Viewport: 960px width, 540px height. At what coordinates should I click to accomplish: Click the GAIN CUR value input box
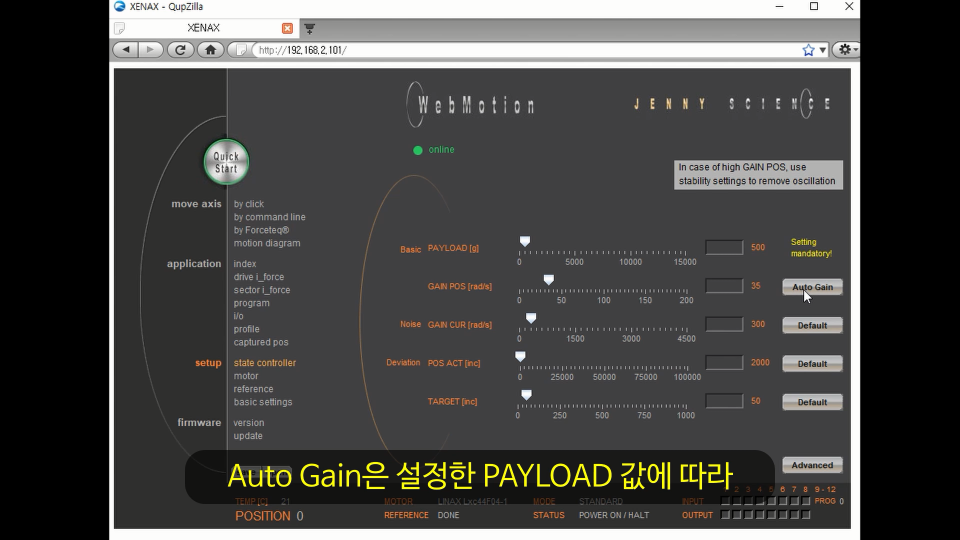[x=724, y=324]
